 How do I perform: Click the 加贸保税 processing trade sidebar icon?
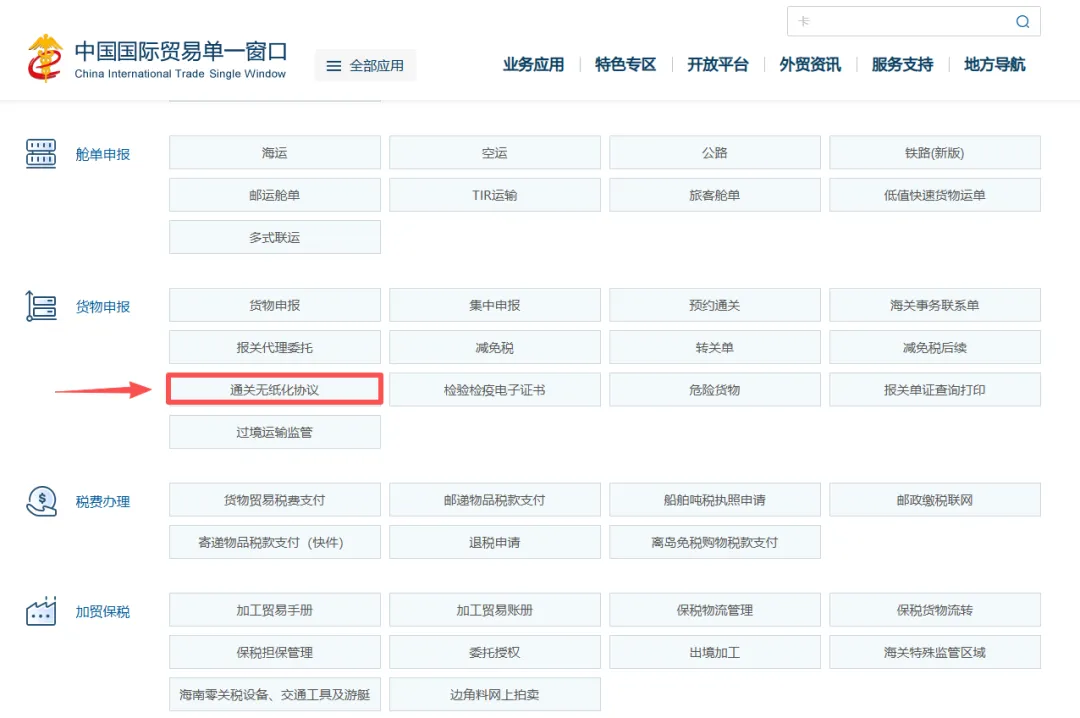(x=40, y=611)
